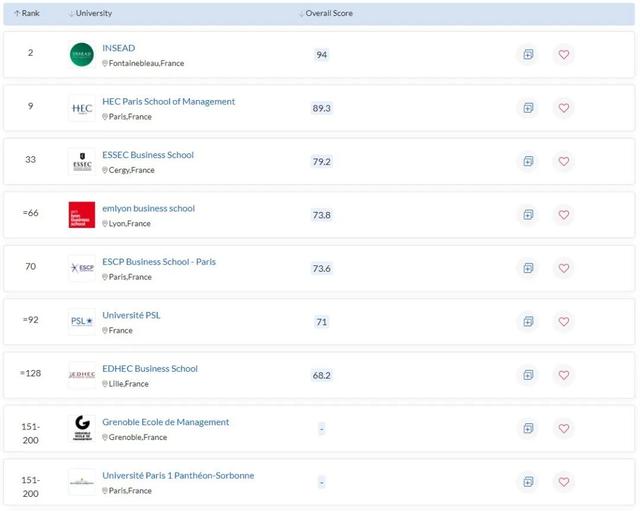This screenshot has width=640, height=511.
Task: Add HEC Paris to compare list
Action: [528, 108]
